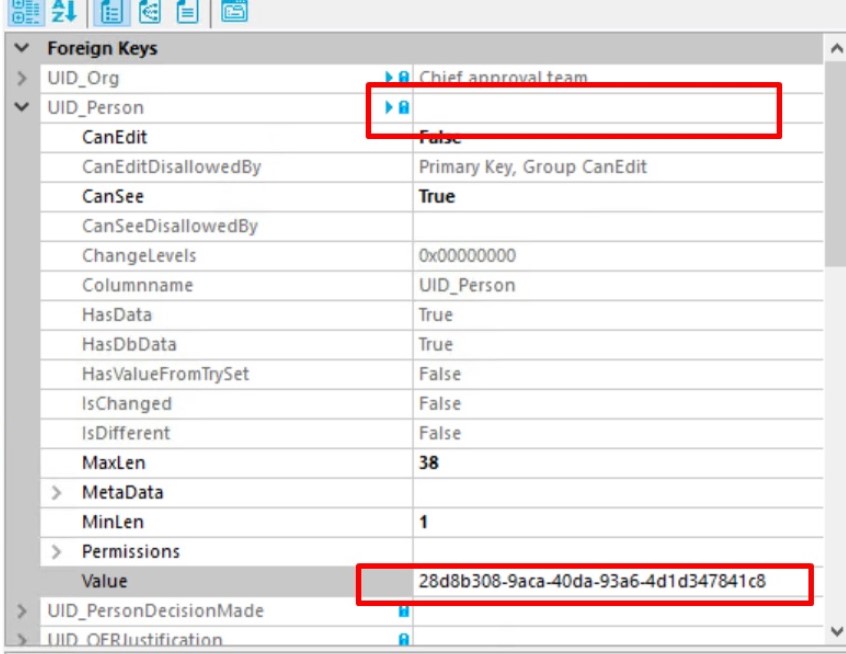Select the HasValueFromTrySet property name
Screen dimensions: 846x654
pyautogui.click(x=165, y=374)
